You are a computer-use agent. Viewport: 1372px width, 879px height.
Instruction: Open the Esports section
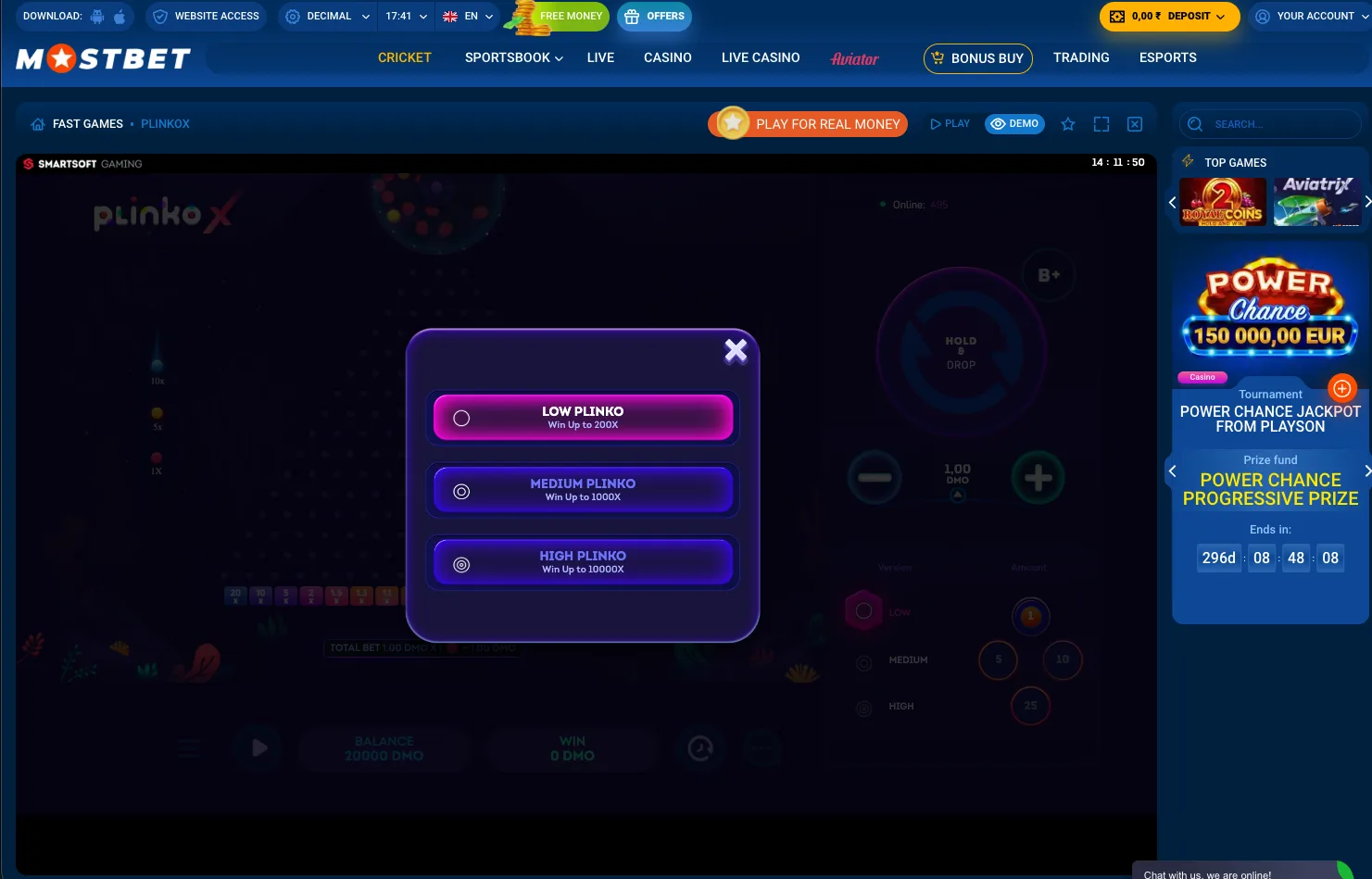[x=1168, y=57]
